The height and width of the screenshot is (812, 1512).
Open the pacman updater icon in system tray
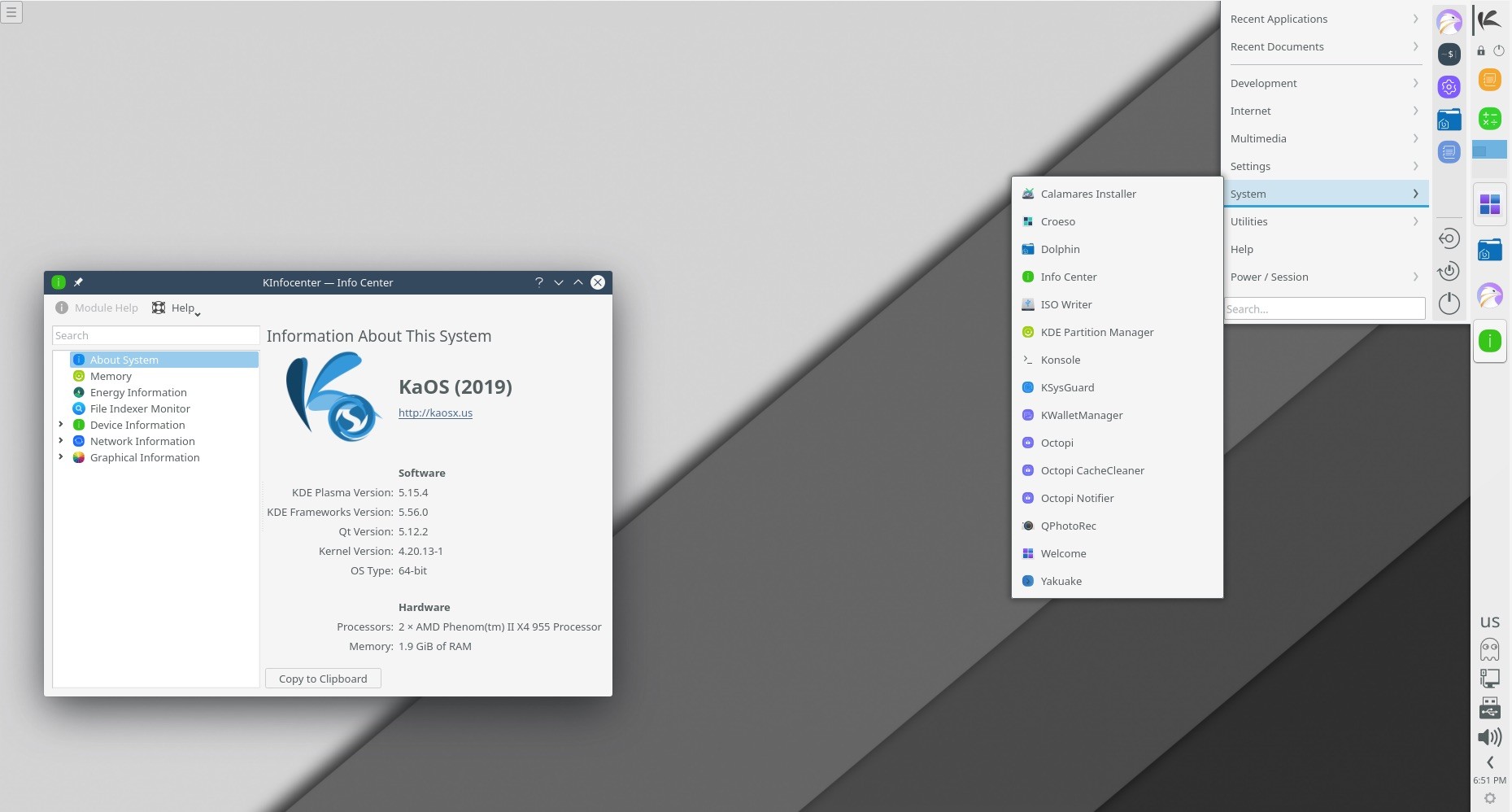(x=1490, y=649)
